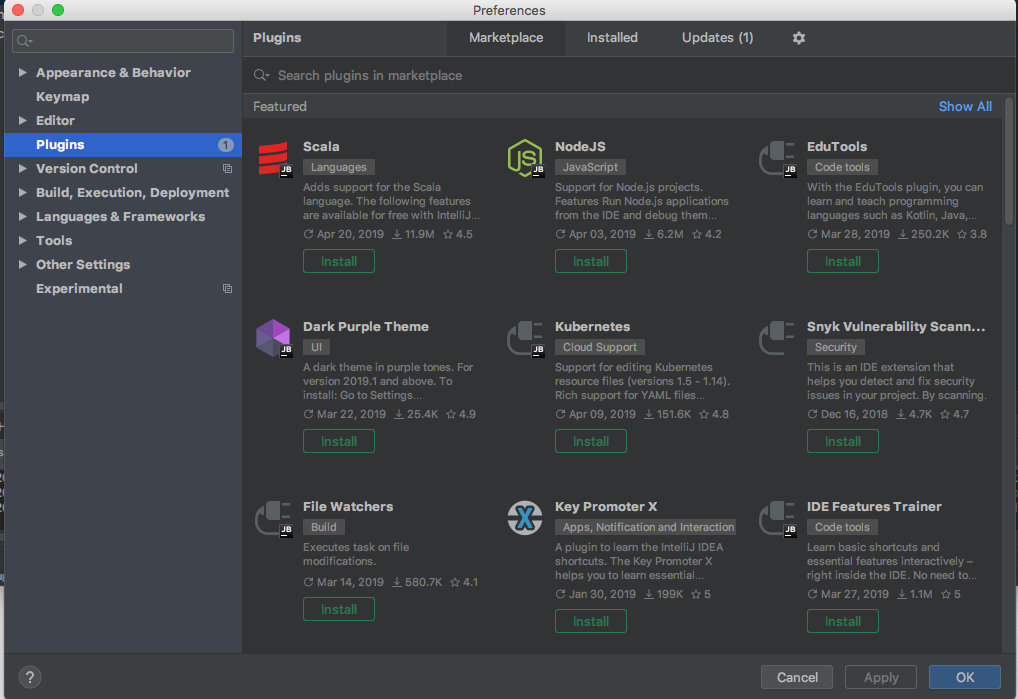Click the Key Promoter X icon
1018x699 pixels.
tap(524, 518)
